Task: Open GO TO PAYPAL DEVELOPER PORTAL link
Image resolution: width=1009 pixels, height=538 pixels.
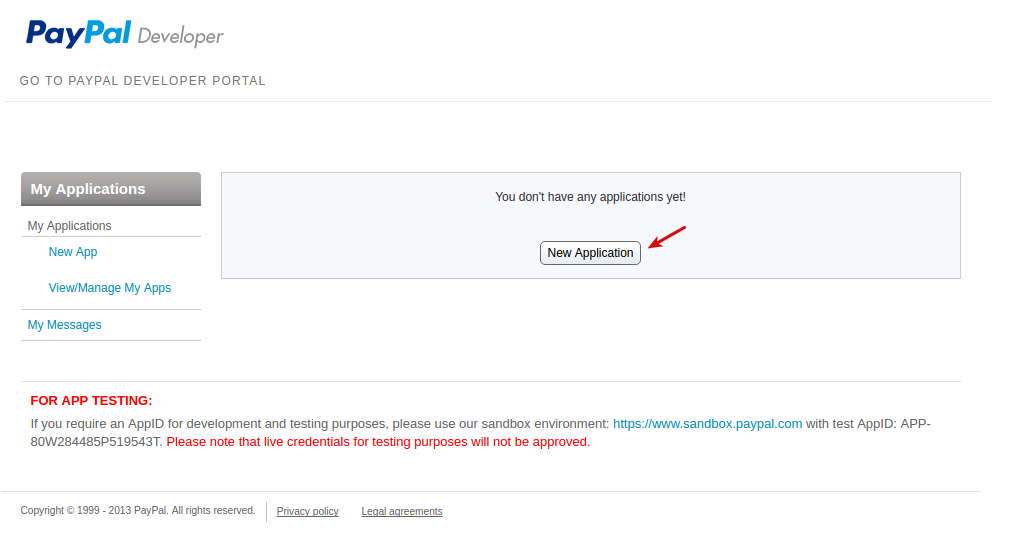Action: point(142,81)
